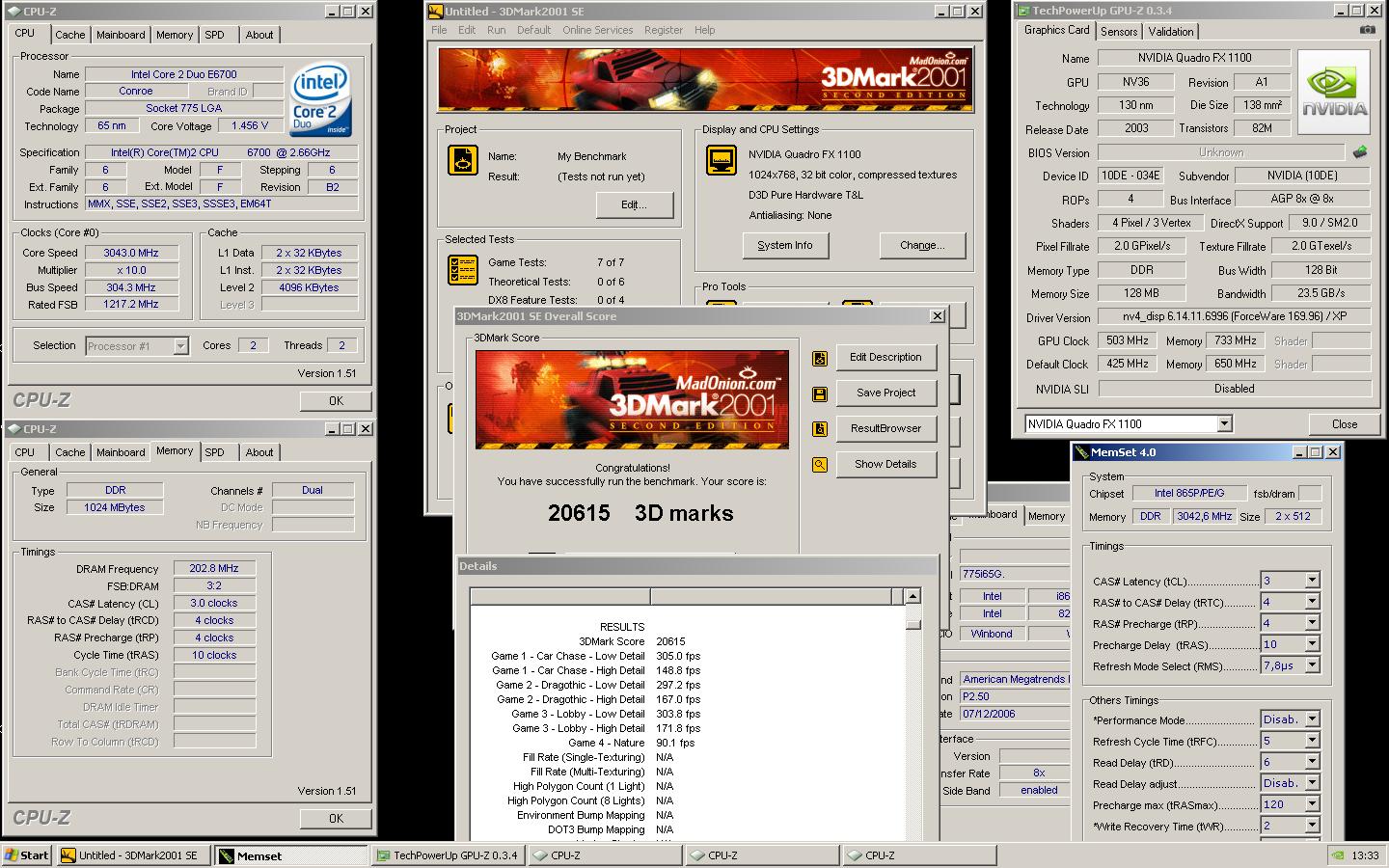Open Performance Mode dropdown in MemSet
The height and width of the screenshot is (868, 1389).
pyautogui.click(x=1312, y=719)
